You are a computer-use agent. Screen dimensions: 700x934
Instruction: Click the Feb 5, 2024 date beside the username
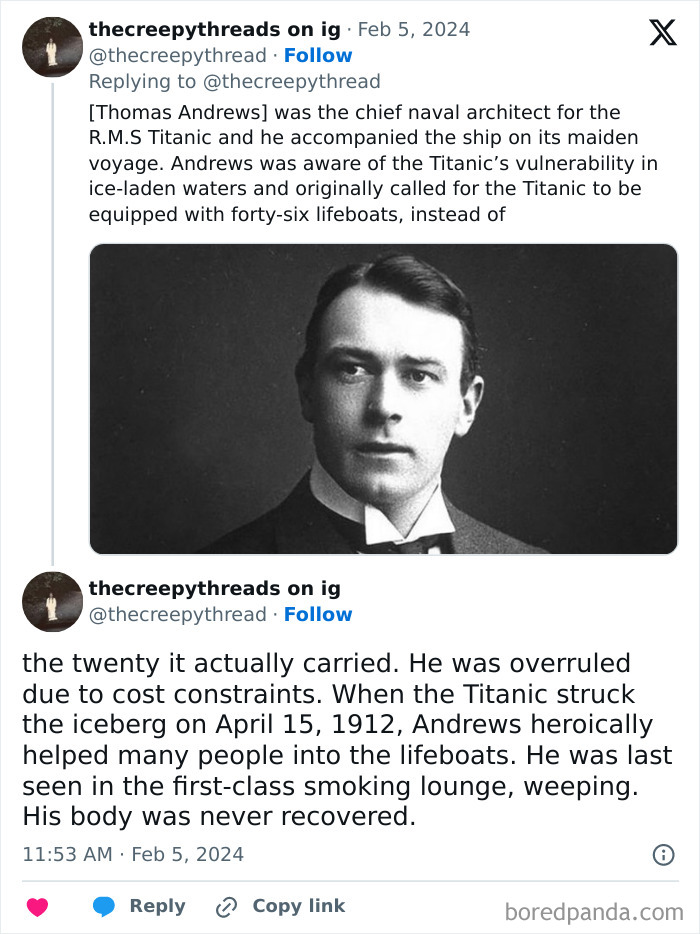[x=415, y=29]
